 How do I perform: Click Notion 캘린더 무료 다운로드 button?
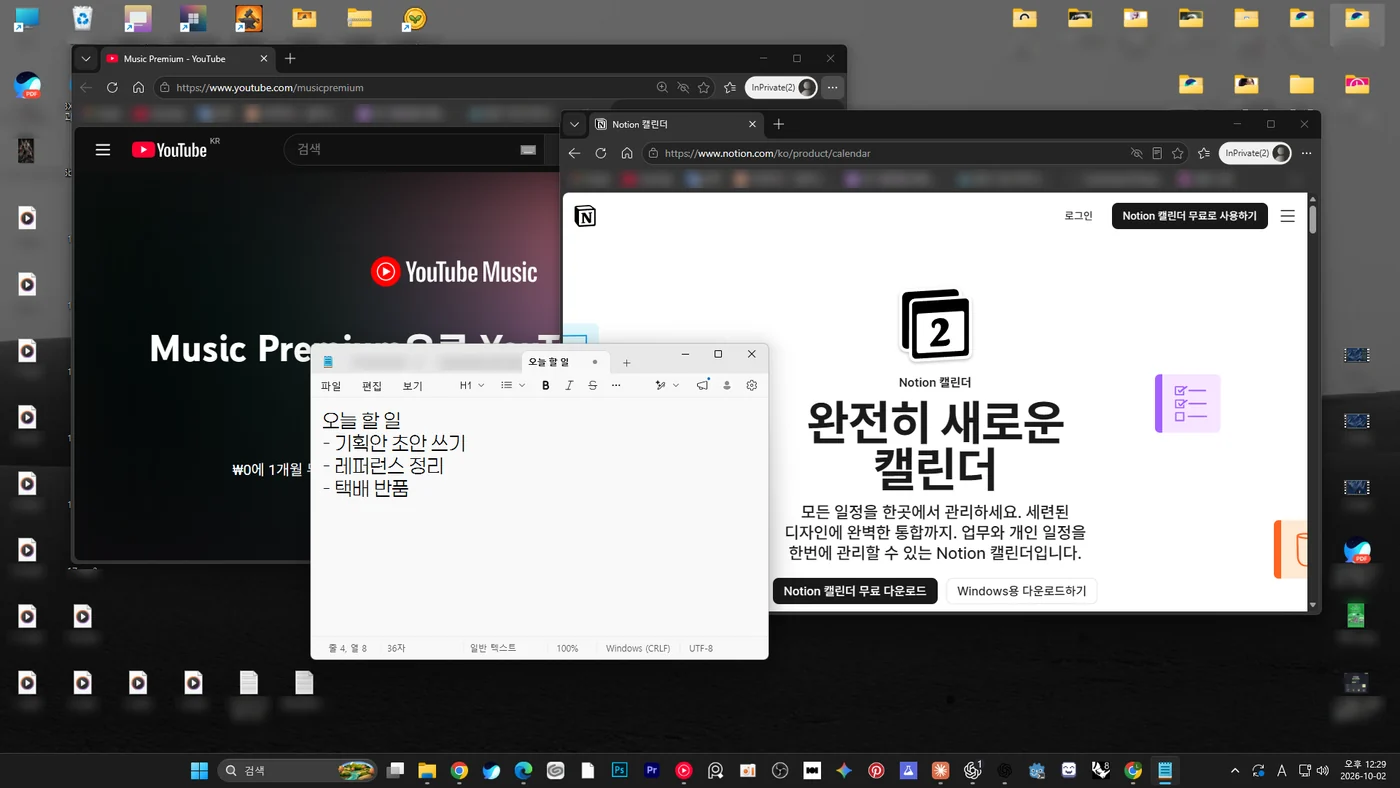[x=855, y=591]
